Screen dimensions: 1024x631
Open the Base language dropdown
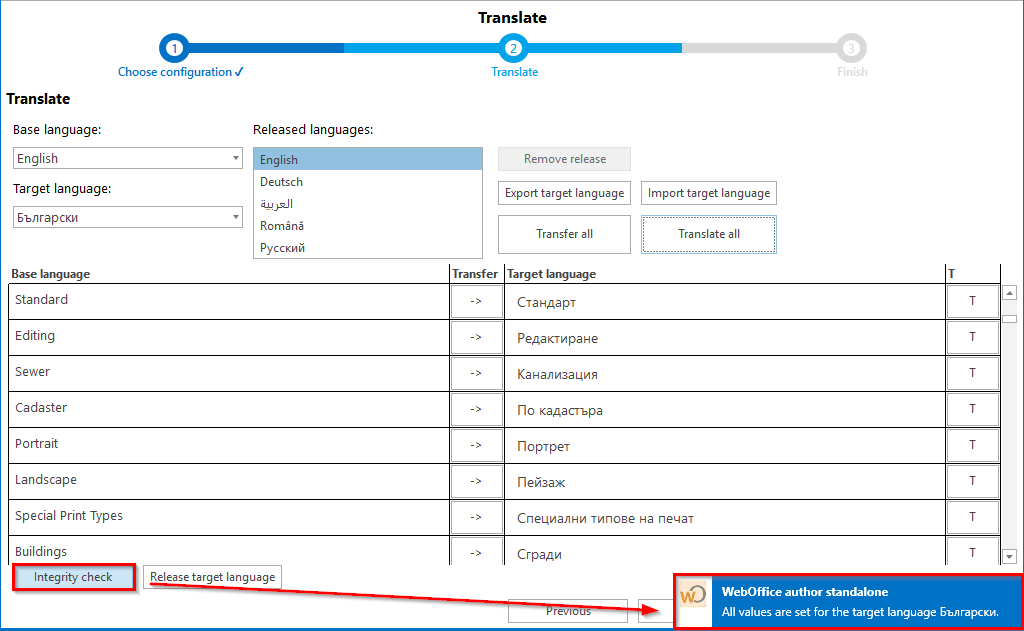(128, 158)
